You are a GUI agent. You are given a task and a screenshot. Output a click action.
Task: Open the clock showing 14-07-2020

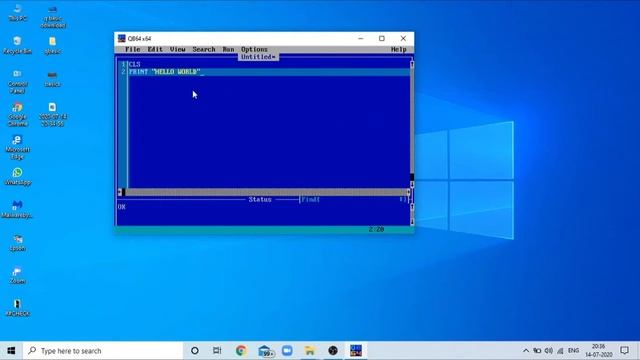point(599,351)
